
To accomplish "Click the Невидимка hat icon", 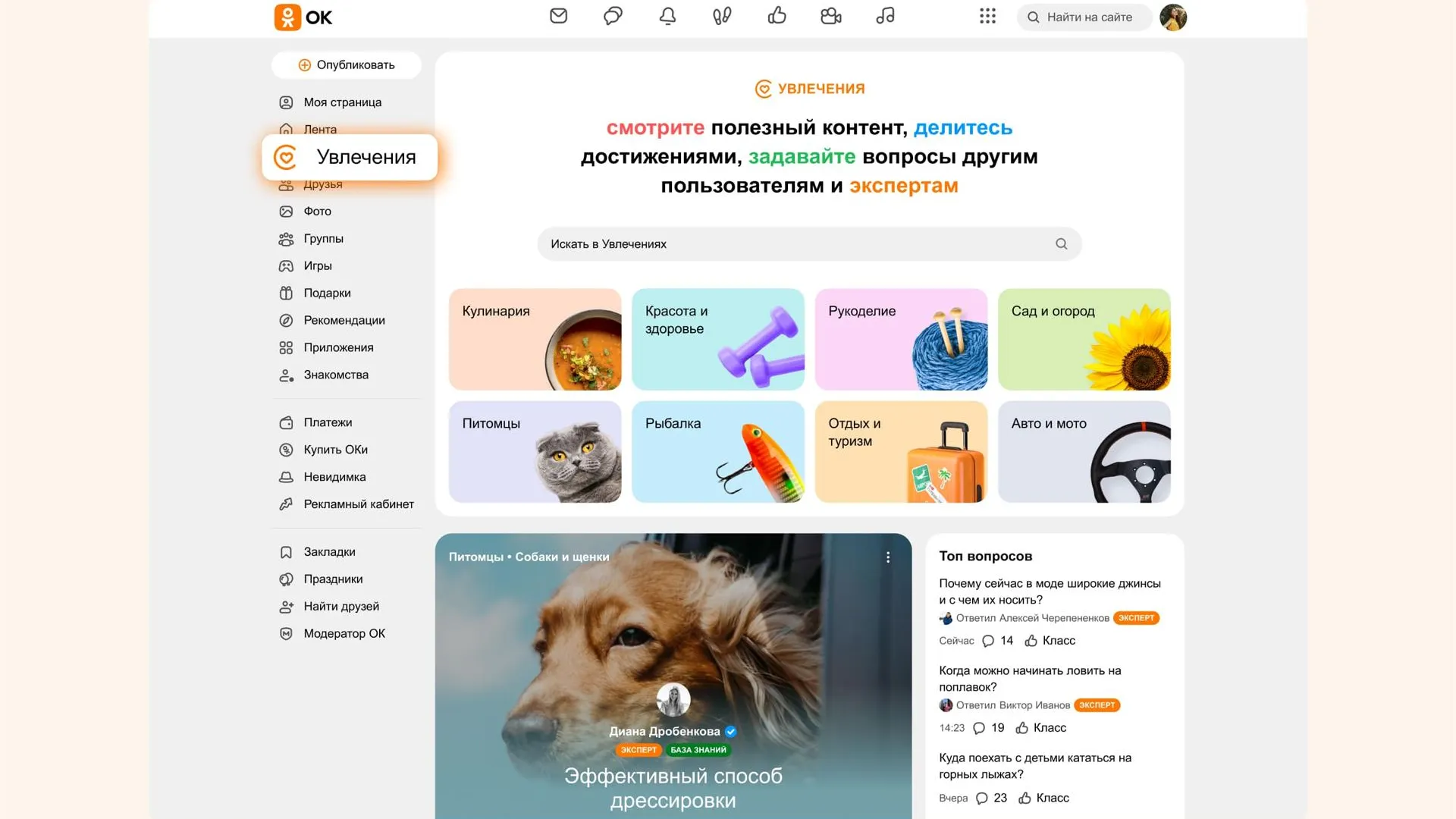I will pyautogui.click(x=286, y=478).
